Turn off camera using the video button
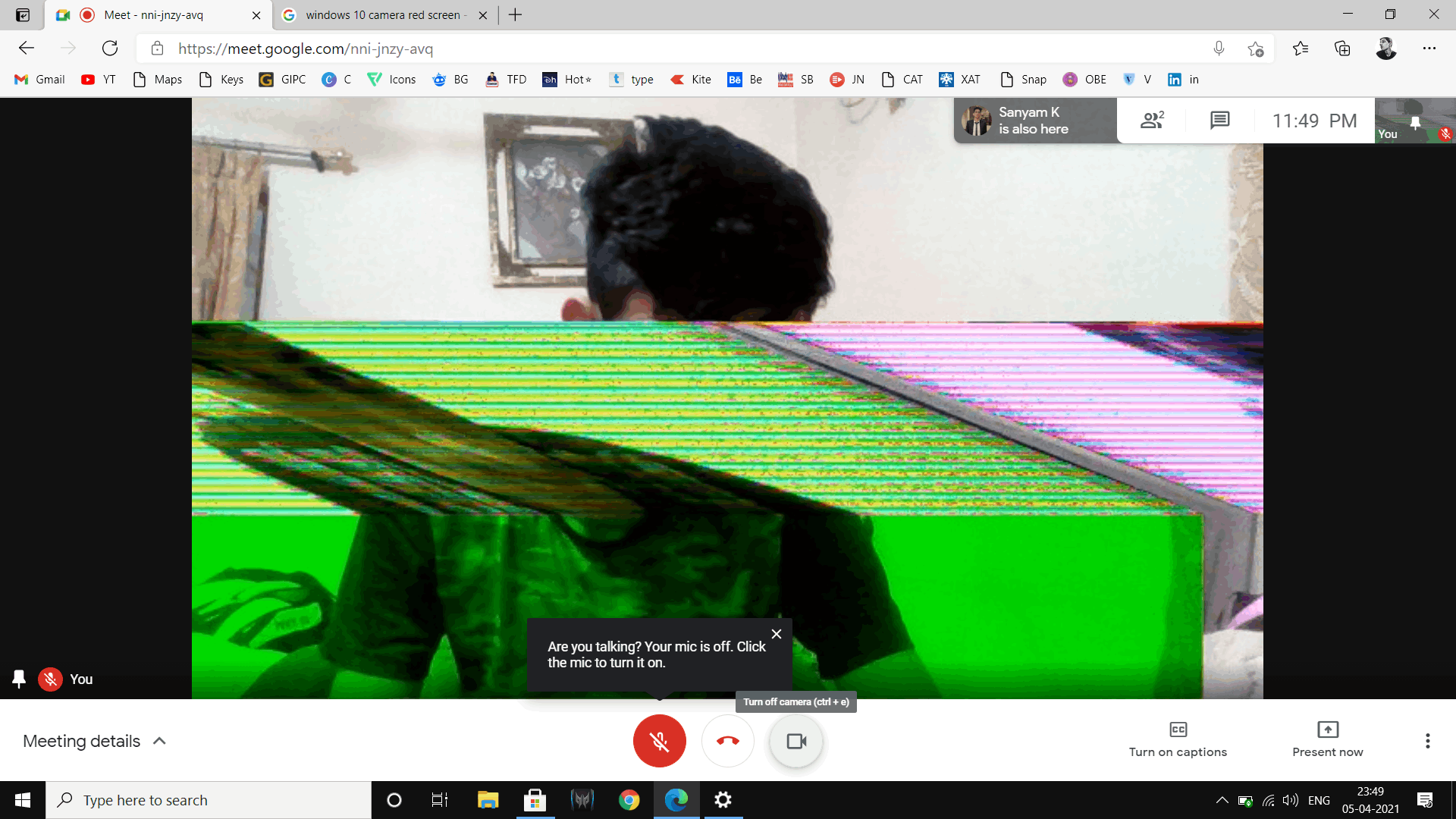Viewport: 1456px width, 819px height. [795, 741]
